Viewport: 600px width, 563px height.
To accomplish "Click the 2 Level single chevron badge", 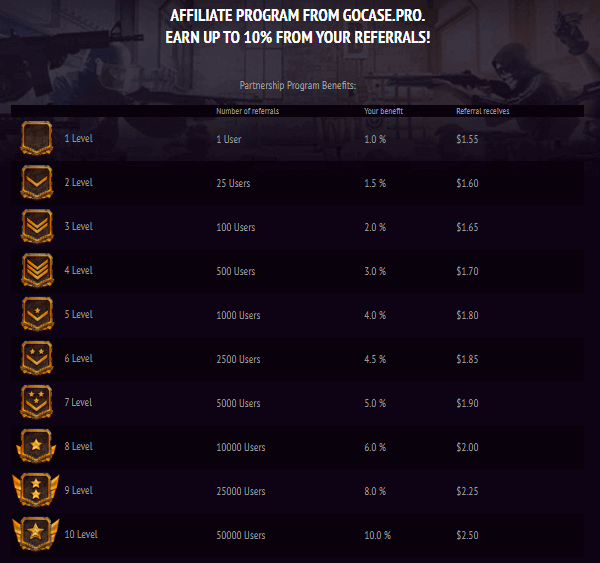I will coord(37,182).
